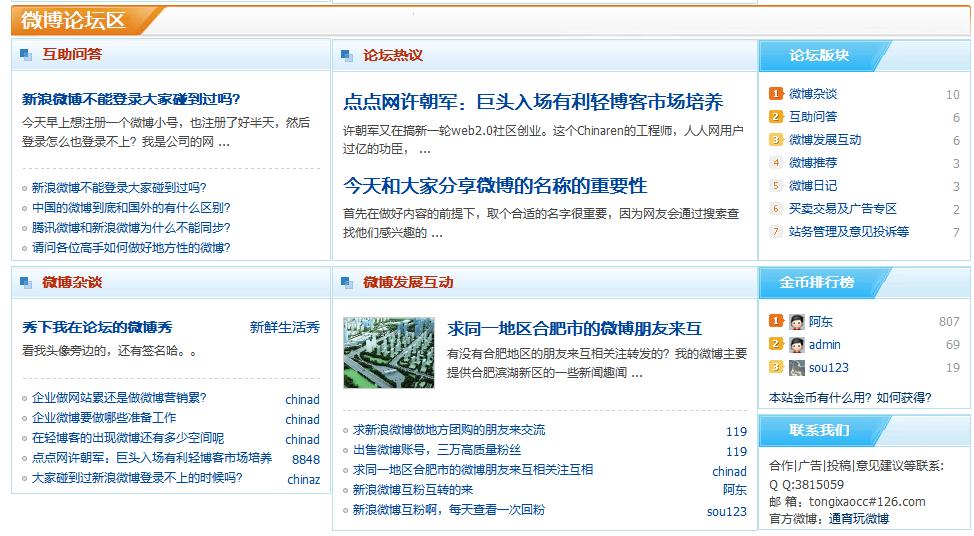
Task: Open 新浪微博互粉互转的来 thread
Action: point(413,490)
